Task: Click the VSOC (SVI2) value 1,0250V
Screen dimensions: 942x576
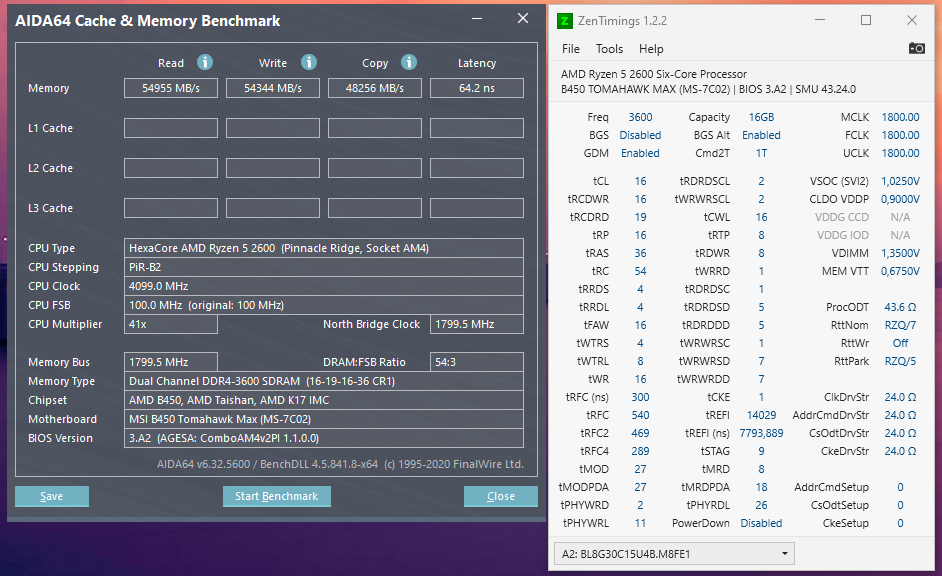Action: 900,181
